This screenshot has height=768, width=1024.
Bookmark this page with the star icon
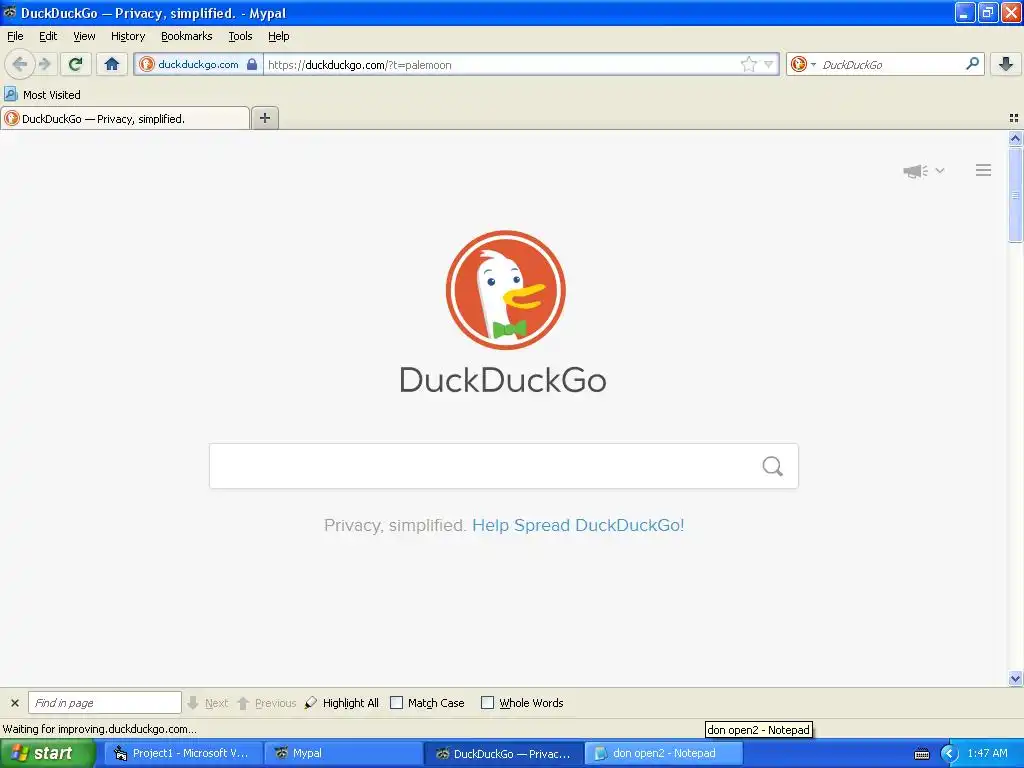click(x=748, y=64)
